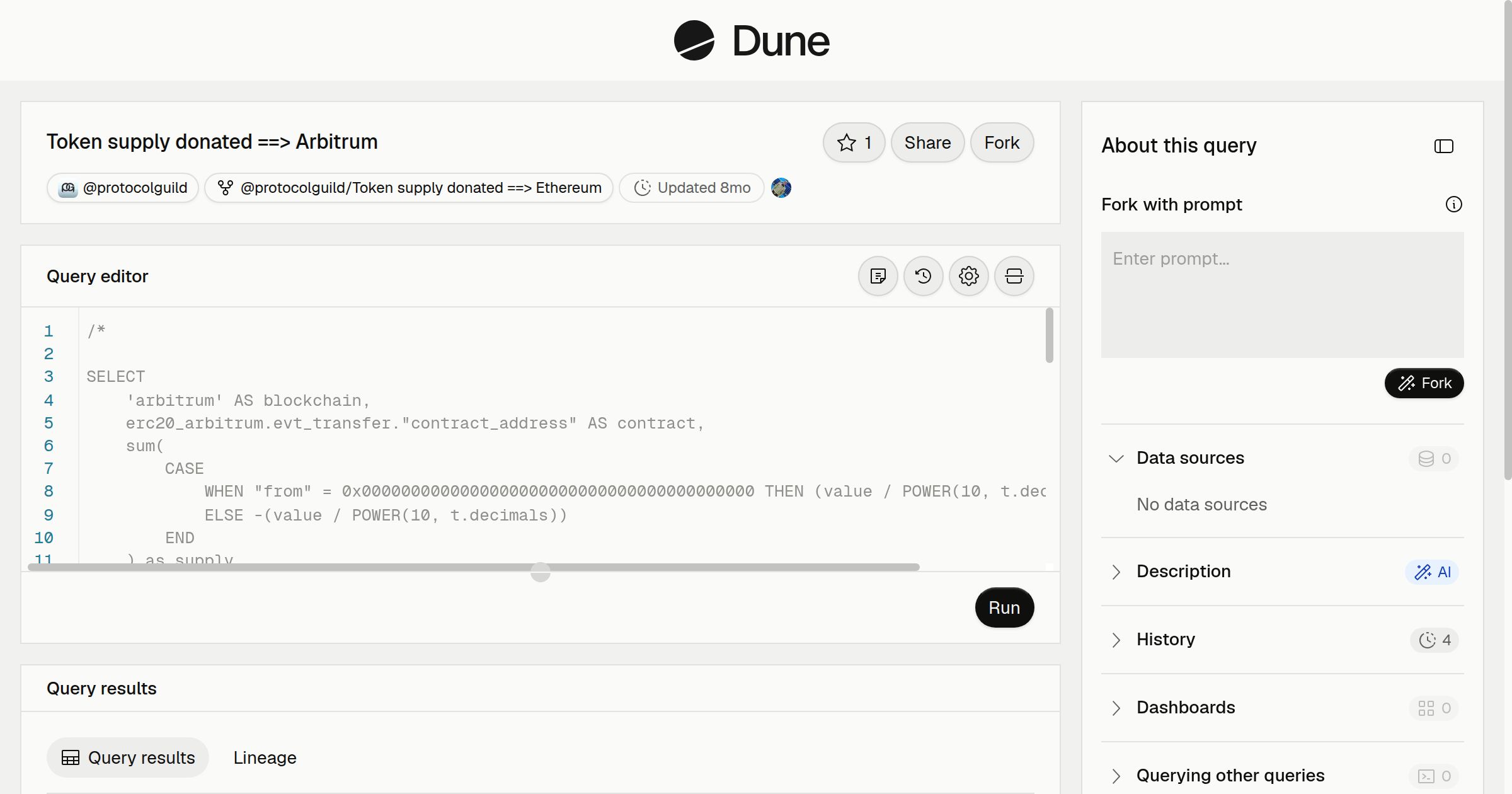The width and height of the screenshot is (1512, 794).
Task: Click the Data sources count badge
Action: coord(1434,458)
